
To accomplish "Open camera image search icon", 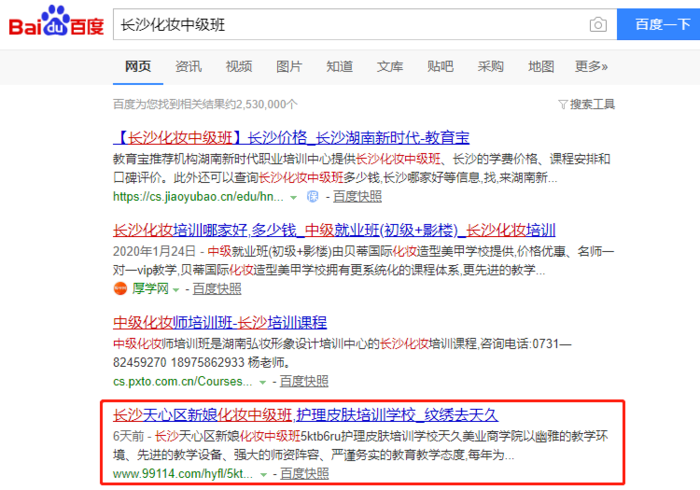I will 598,25.
